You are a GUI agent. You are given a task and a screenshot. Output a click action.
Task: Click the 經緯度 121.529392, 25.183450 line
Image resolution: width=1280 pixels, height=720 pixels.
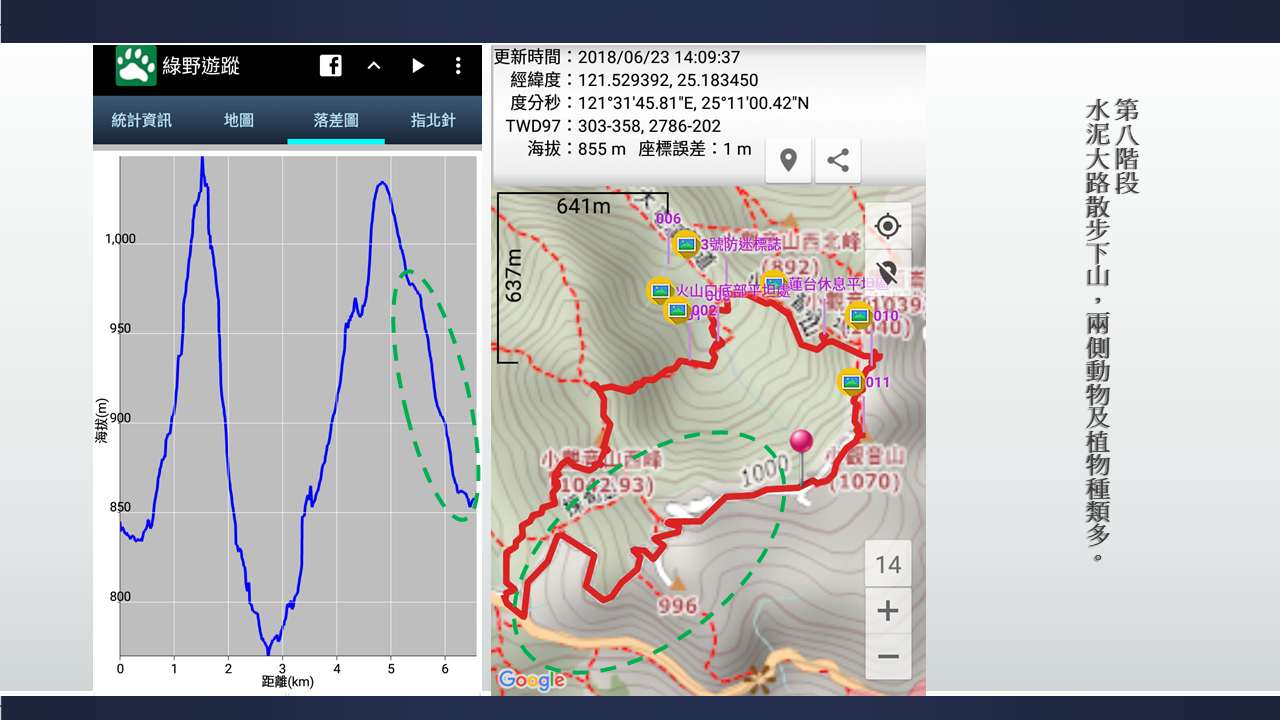click(634, 80)
